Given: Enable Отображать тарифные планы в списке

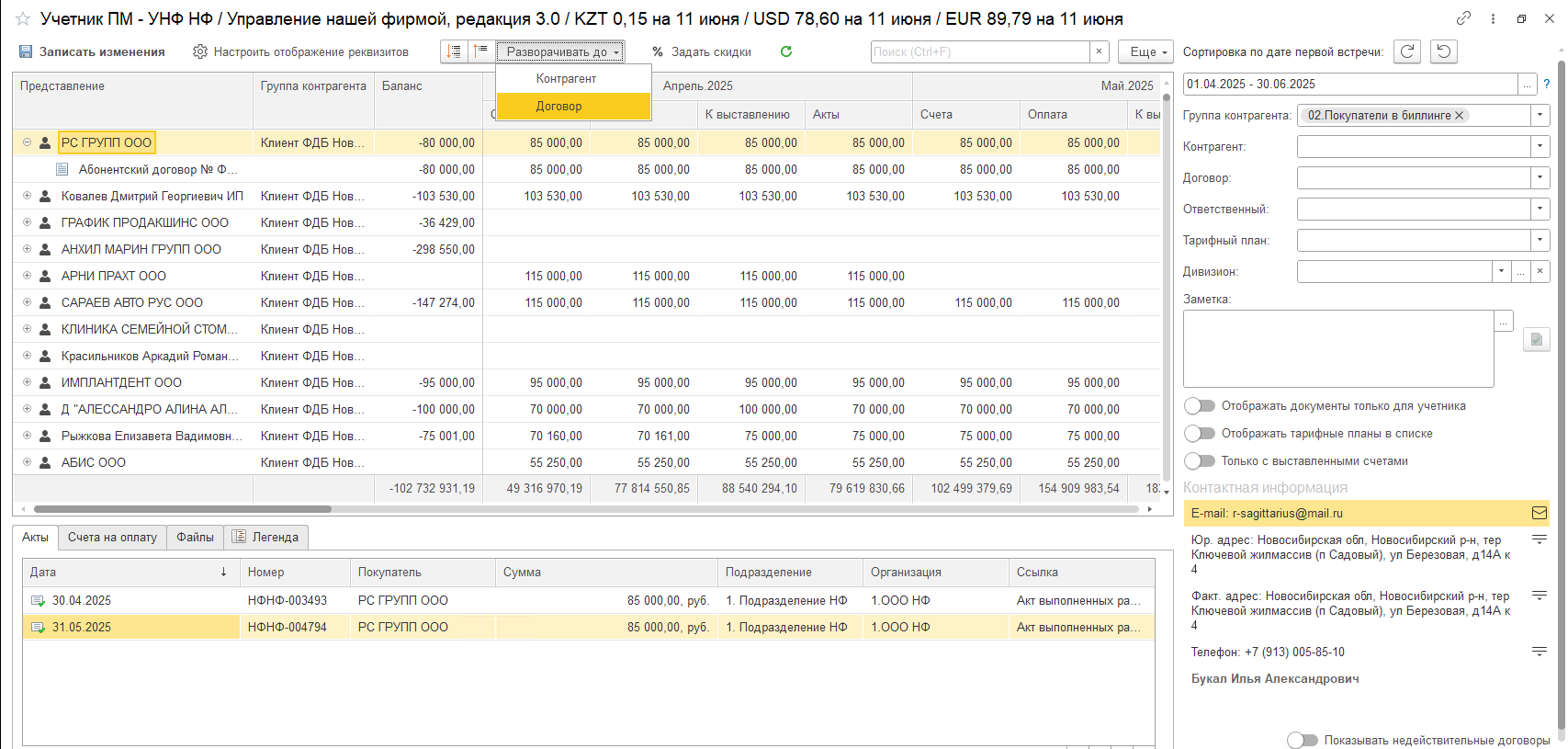Looking at the screenshot, I should pyautogui.click(x=1200, y=434).
